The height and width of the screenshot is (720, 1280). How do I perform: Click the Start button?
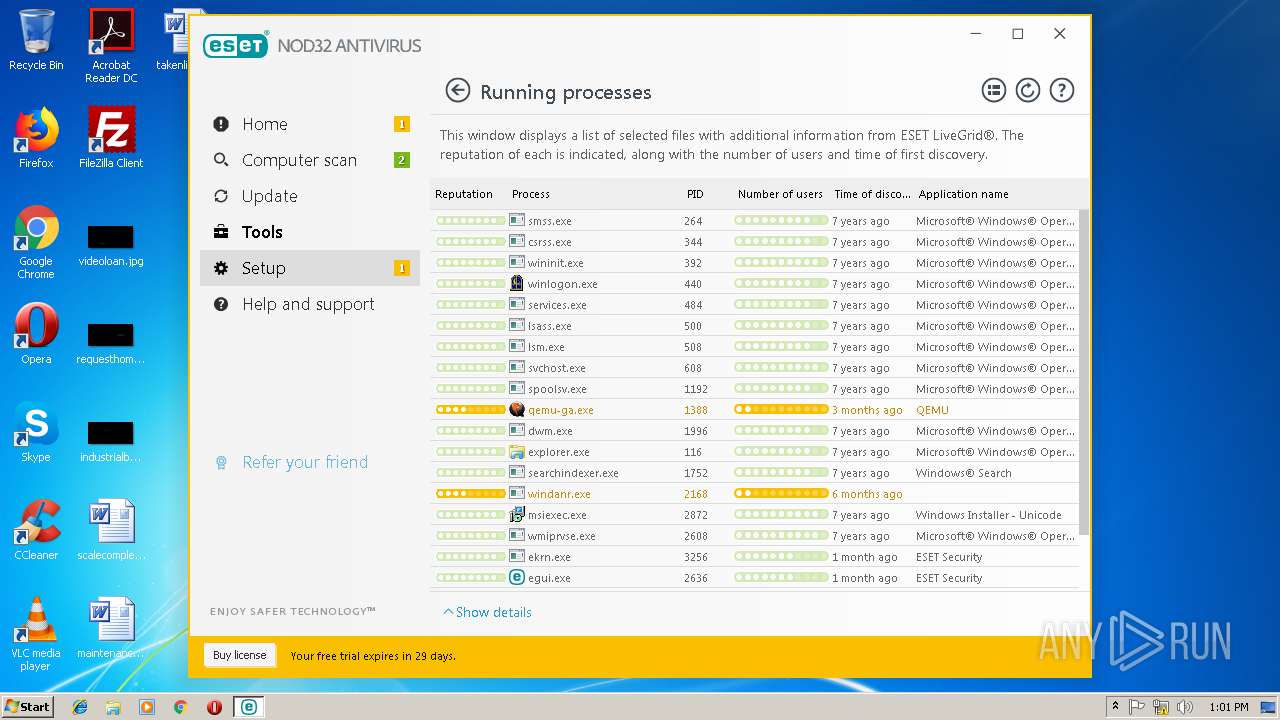point(27,706)
